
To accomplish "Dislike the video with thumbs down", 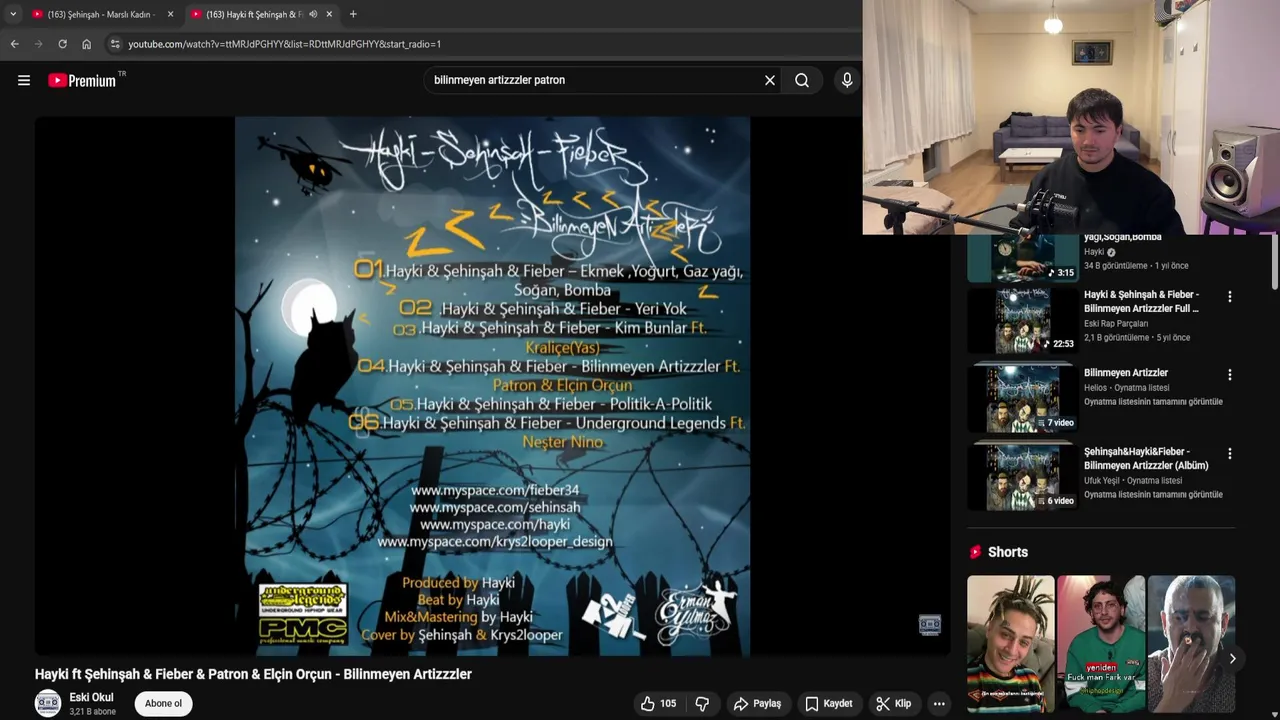I will tap(702, 704).
